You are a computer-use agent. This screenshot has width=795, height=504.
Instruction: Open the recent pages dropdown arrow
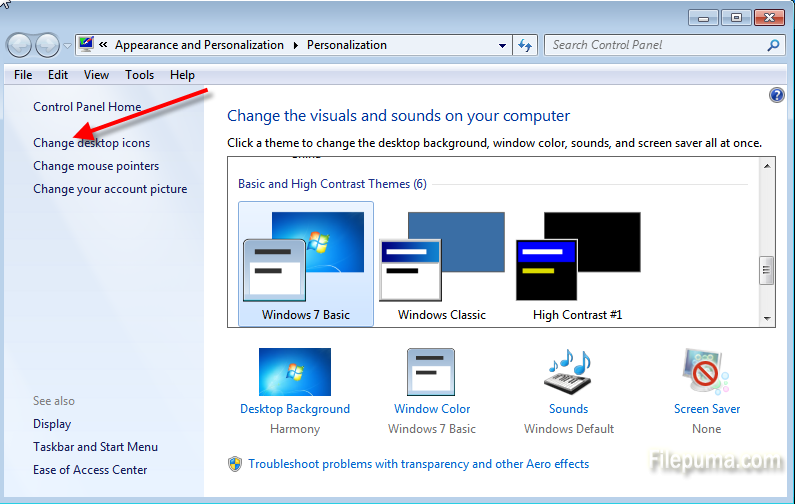coord(67,45)
